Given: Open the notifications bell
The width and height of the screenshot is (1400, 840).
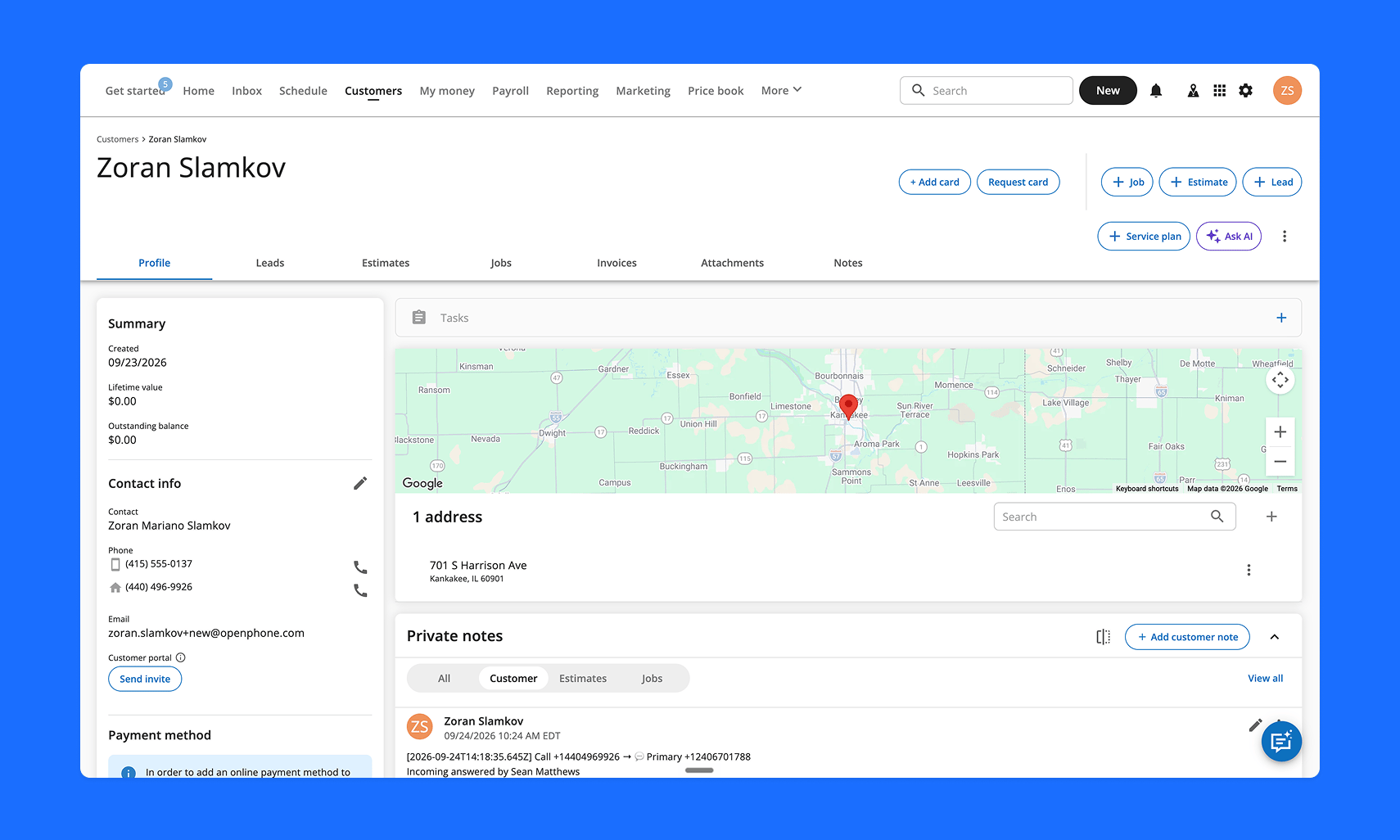Looking at the screenshot, I should tap(1156, 91).
